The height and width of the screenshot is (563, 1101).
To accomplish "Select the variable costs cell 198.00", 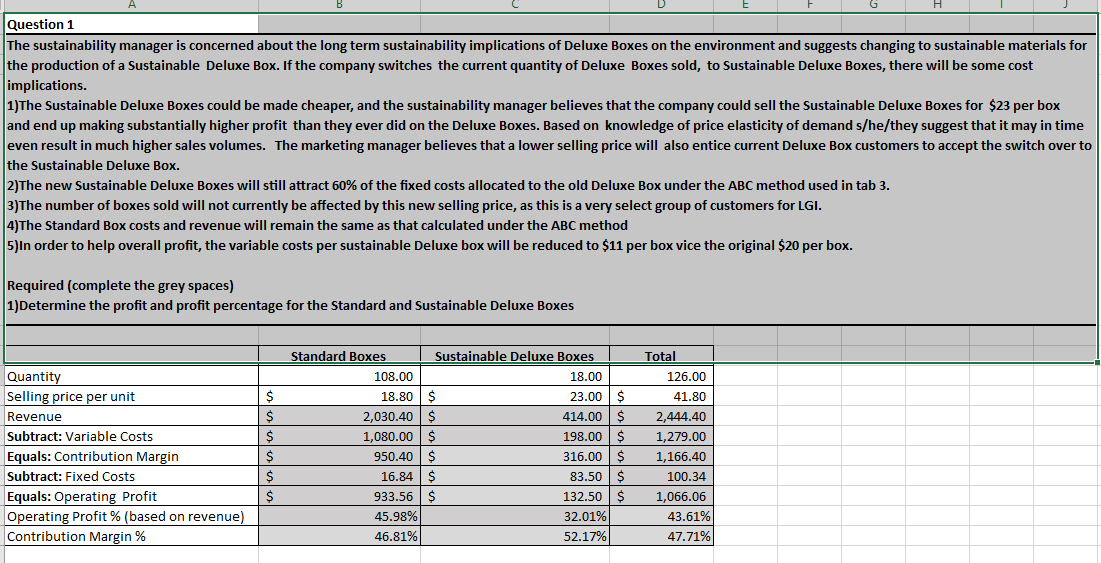I will click(x=515, y=436).
